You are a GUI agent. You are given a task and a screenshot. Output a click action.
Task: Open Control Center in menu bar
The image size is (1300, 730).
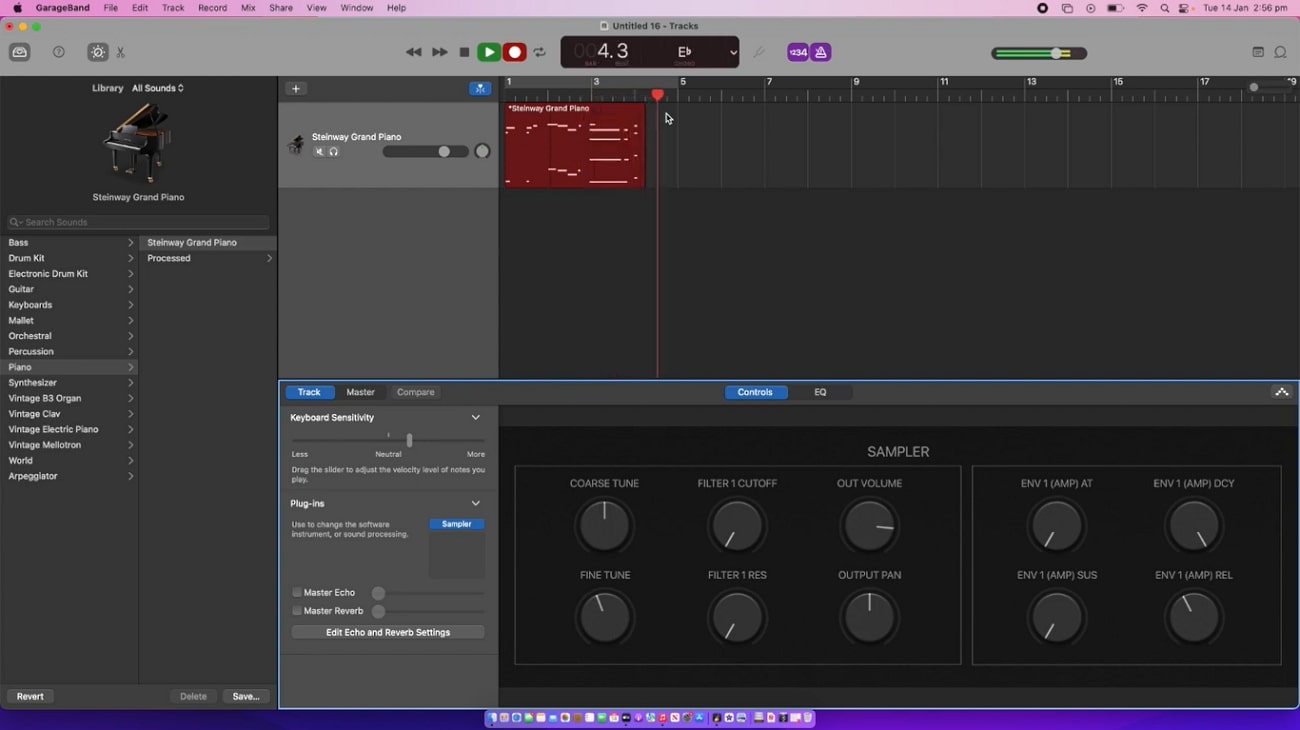pos(1186,8)
